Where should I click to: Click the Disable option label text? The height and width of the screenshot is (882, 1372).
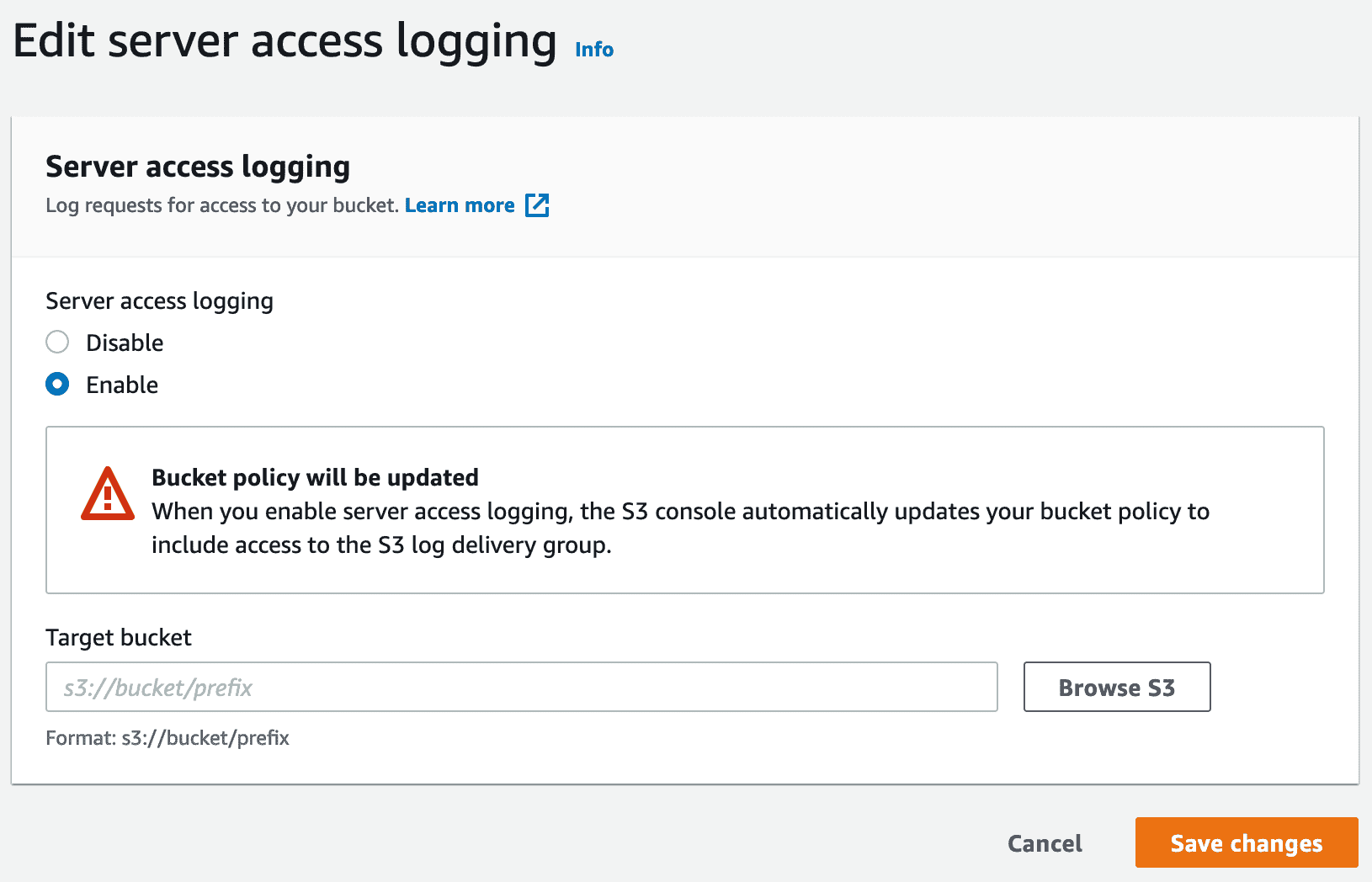pos(125,342)
